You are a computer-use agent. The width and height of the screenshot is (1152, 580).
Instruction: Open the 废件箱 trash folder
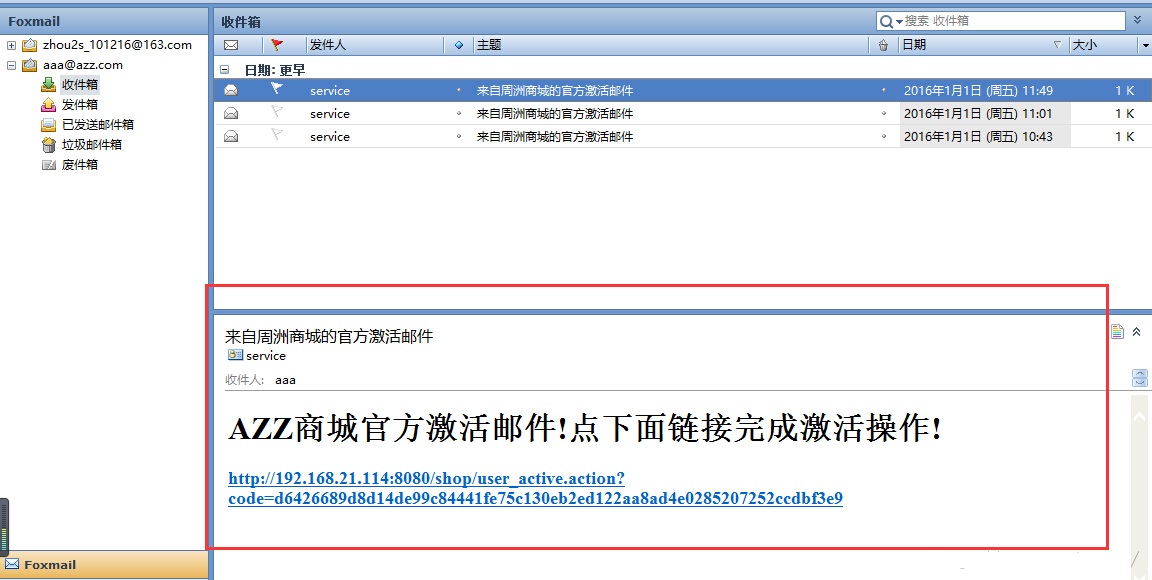pyautogui.click(x=80, y=165)
